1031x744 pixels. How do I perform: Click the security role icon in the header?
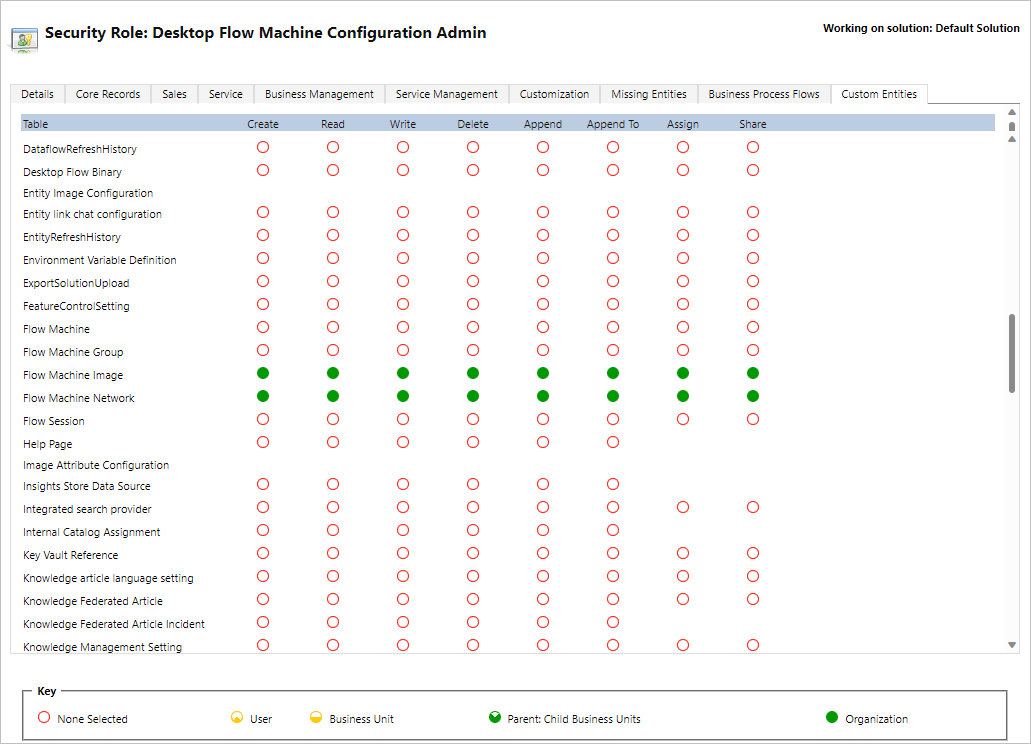coord(24,39)
